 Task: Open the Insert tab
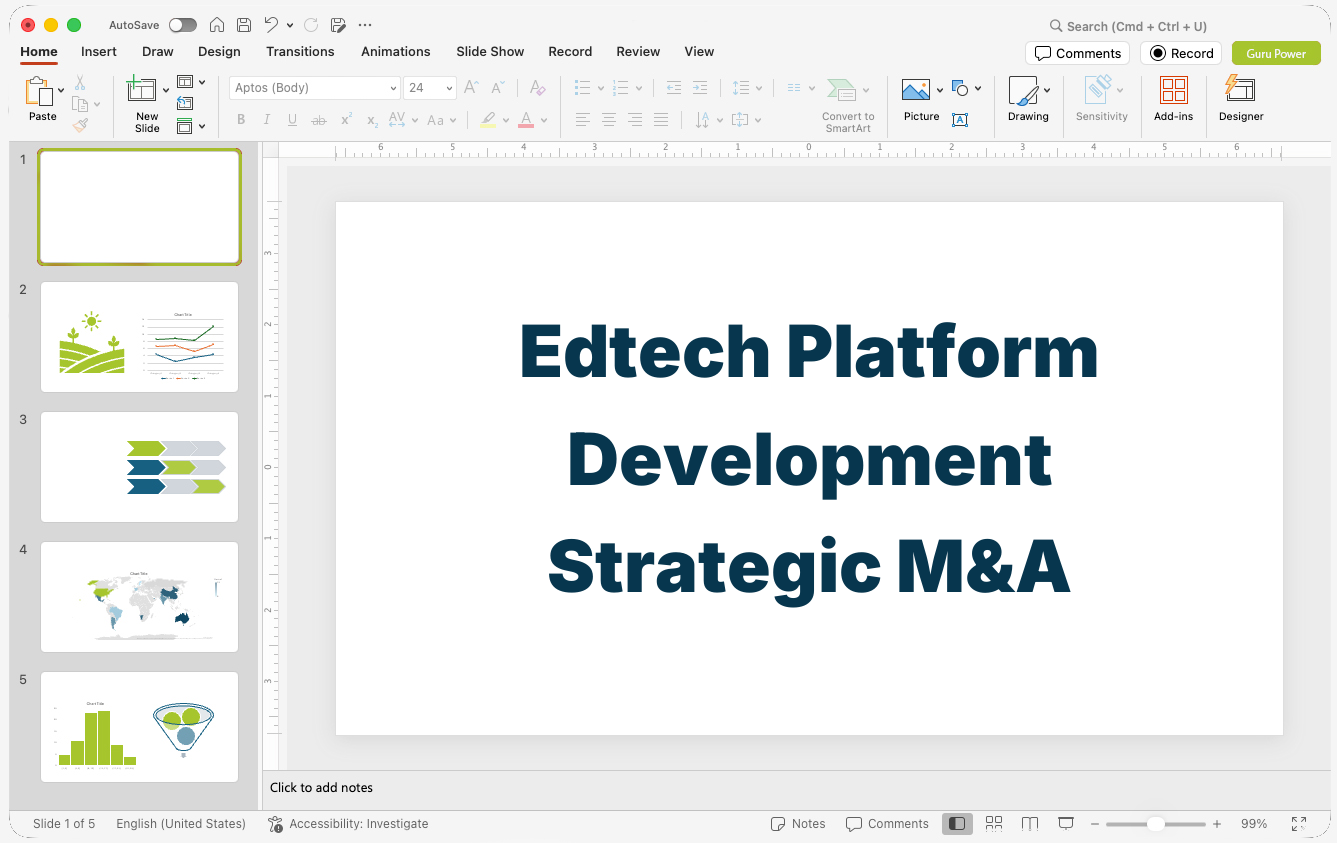99,51
